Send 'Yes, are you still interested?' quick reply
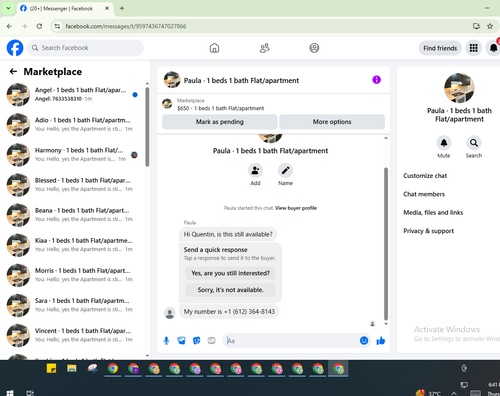The height and width of the screenshot is (396, 500). [x=230, y=273]
